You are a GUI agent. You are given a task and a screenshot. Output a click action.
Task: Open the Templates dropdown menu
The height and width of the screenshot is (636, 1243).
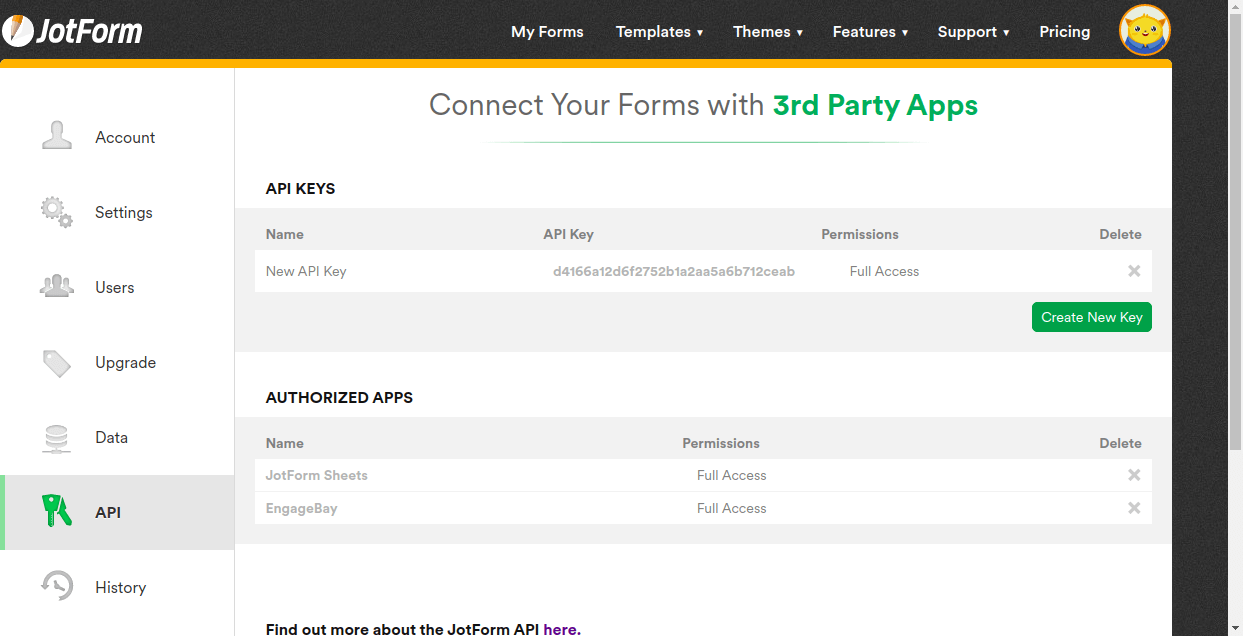tap(659, 32)
